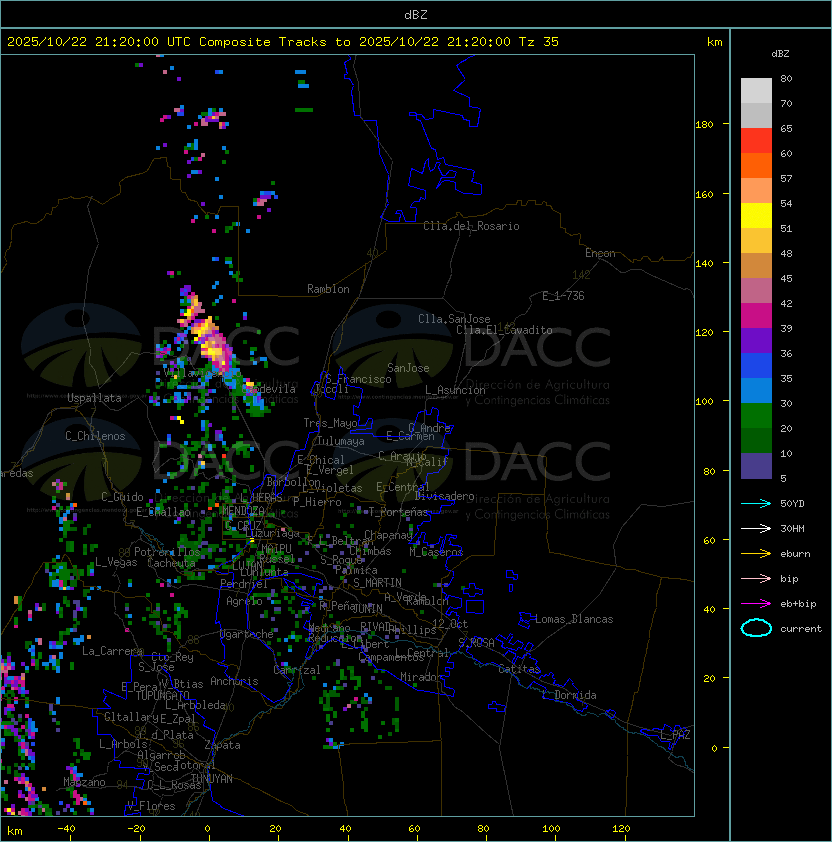Click the 'Tulumaya' map label
The height and width of the screenshot is (842, 832).
[x=341, y=441]
